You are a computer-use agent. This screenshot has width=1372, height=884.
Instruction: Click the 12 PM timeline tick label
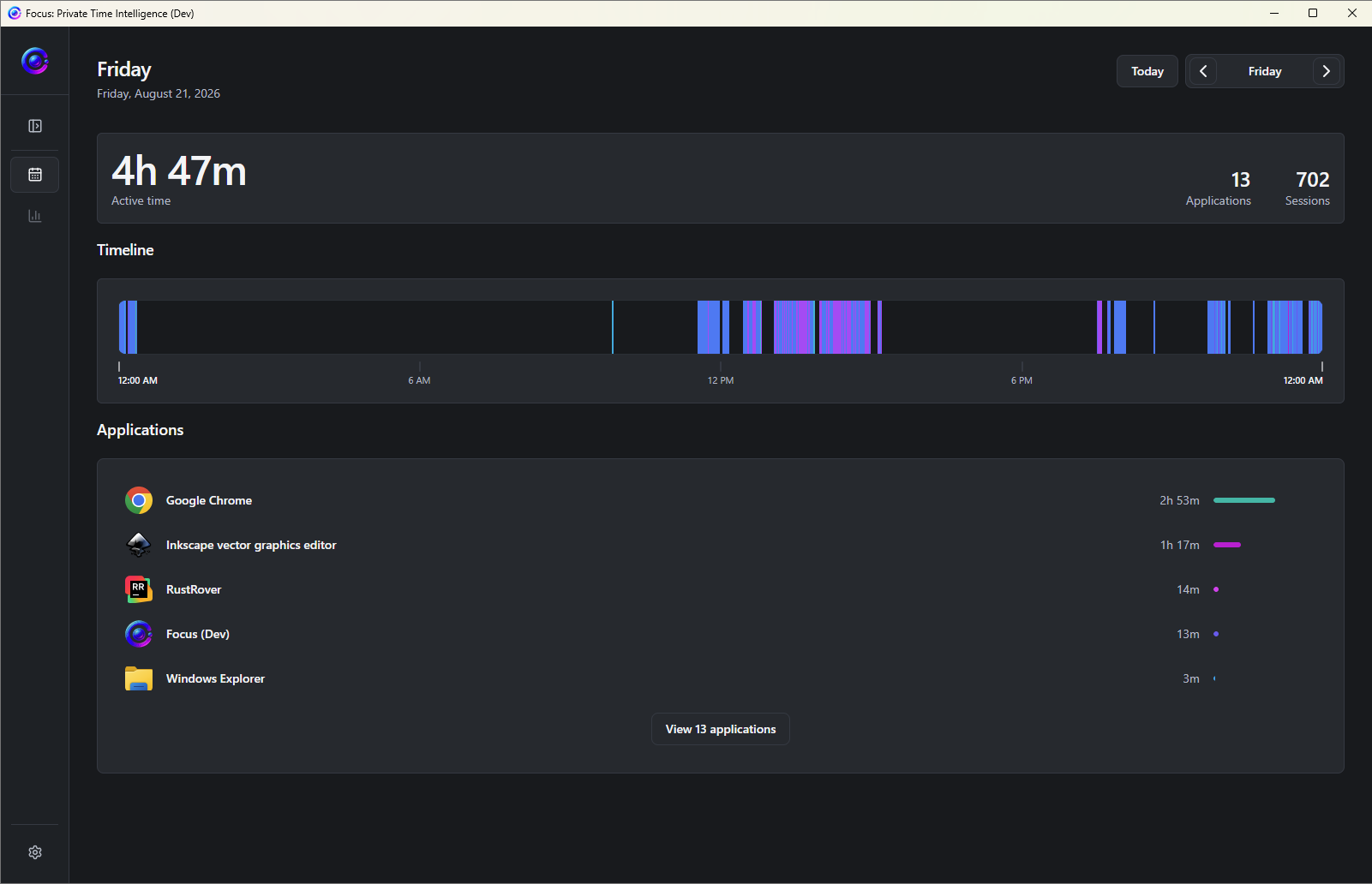tap(721, 380)
